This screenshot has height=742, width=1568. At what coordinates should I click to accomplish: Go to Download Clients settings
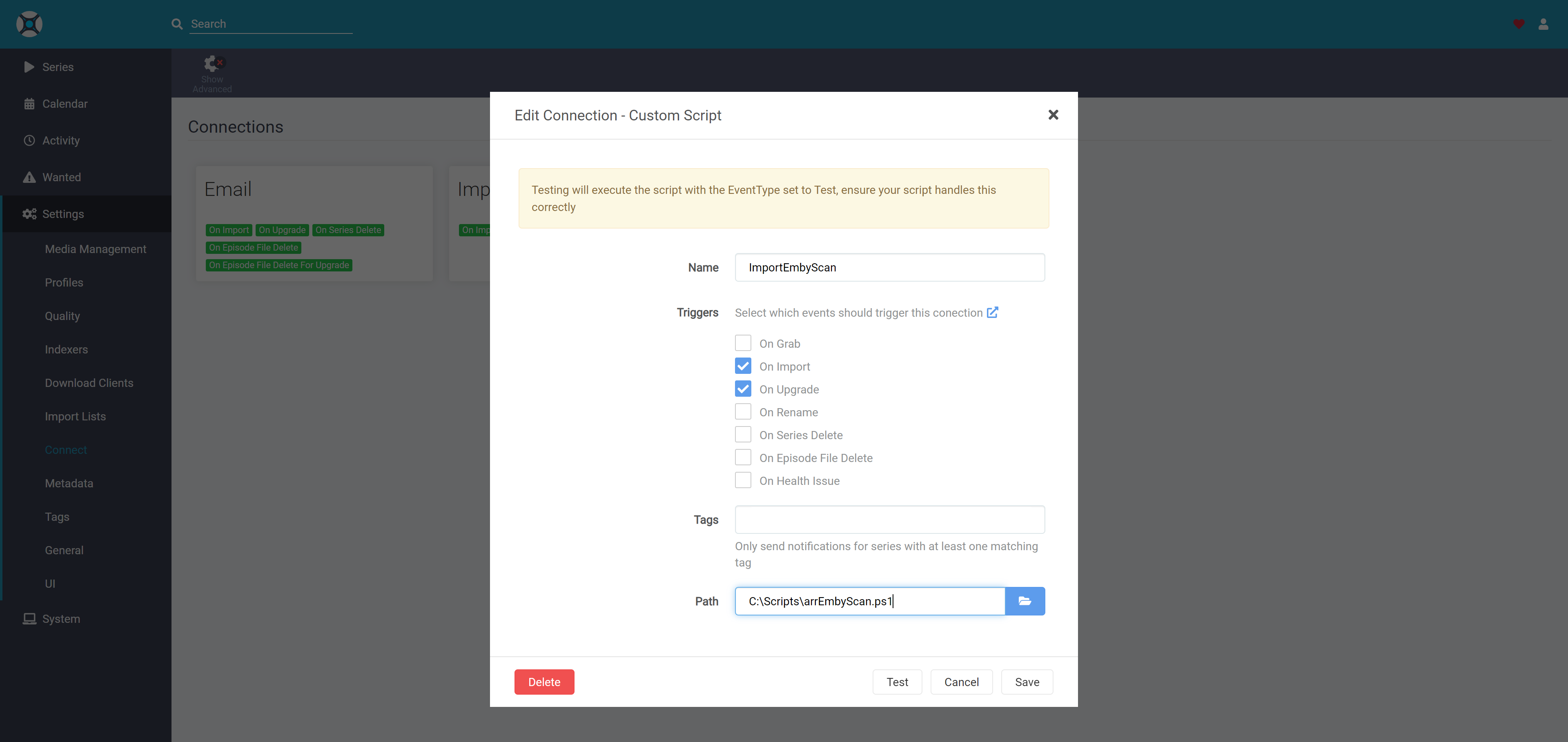coord(89,382)
